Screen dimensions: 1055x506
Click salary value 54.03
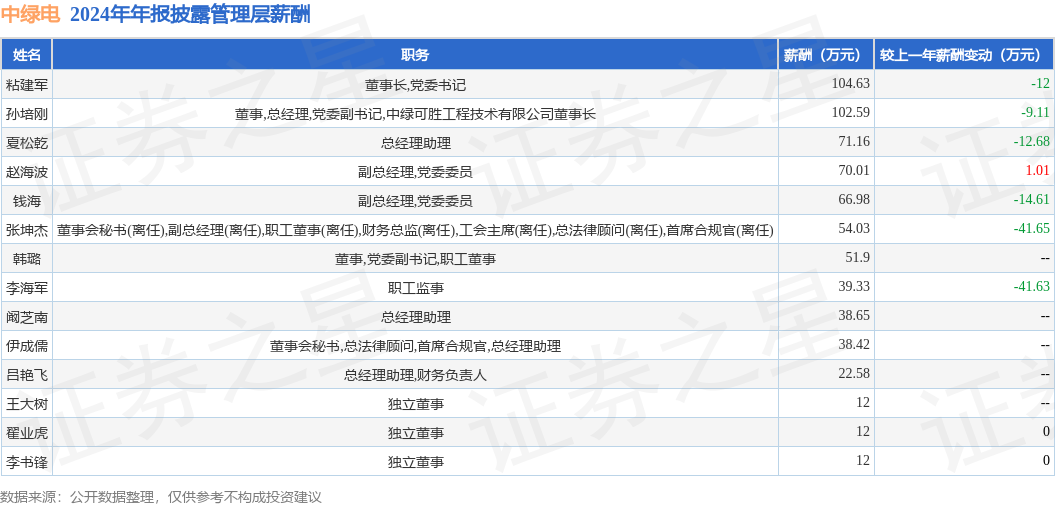854,229
